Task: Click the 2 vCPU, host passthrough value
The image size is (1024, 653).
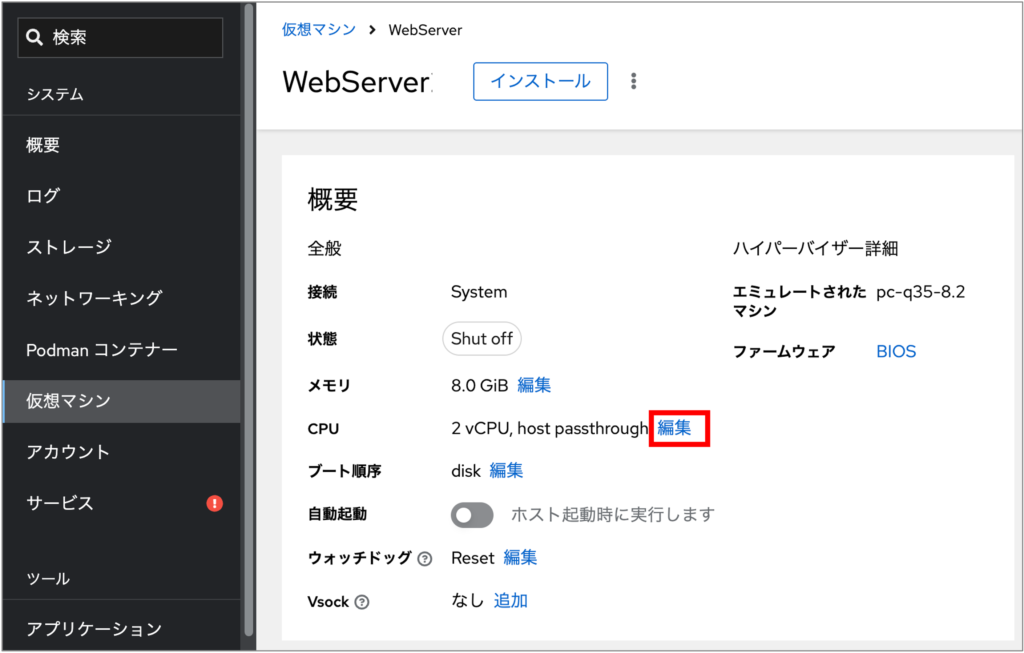Action: (x=549, y=428)
